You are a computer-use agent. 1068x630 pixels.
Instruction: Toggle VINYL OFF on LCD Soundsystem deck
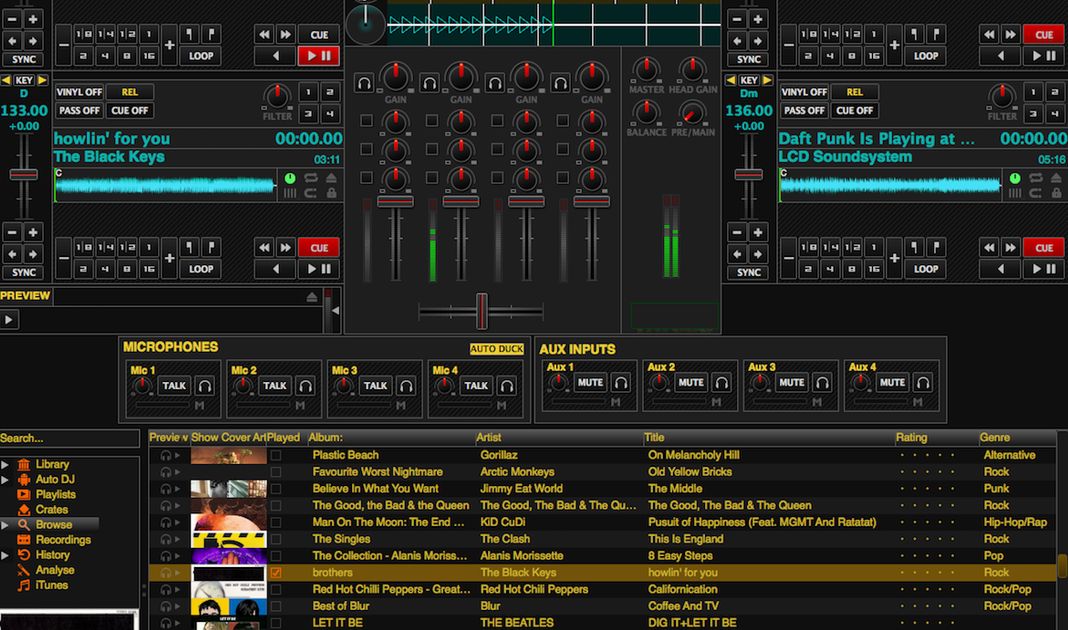point(805,92)
